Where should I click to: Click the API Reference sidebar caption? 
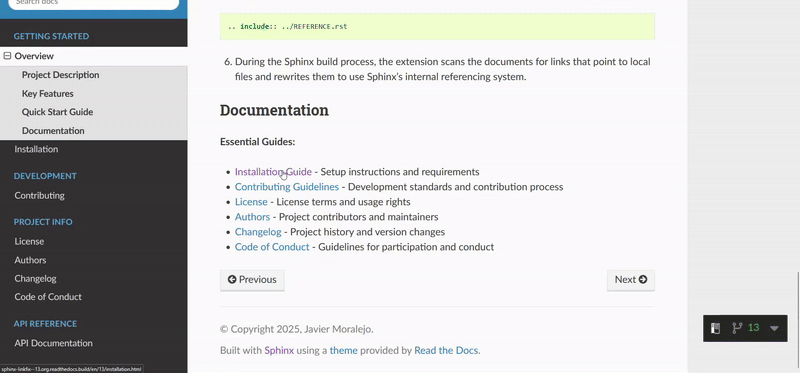click(x=45, y=324)
